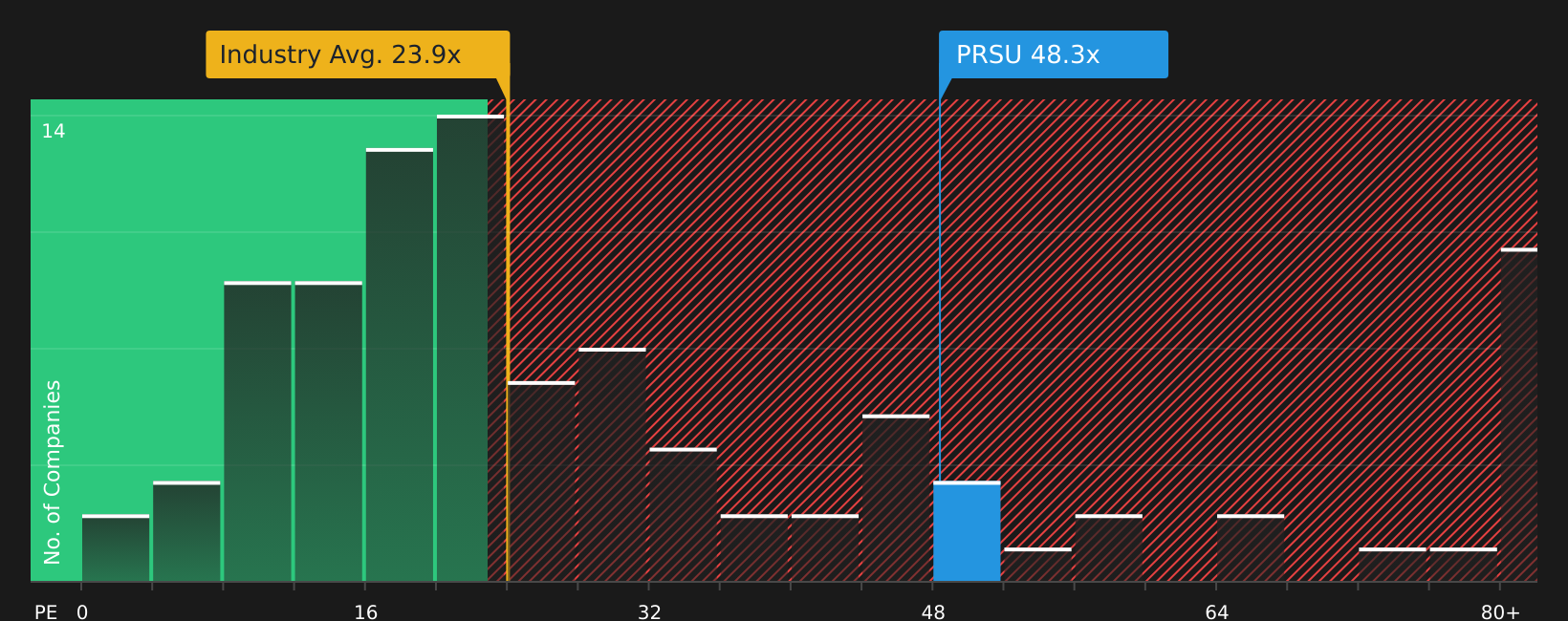Click the Industry Avg. 23.9x label
The width and height of the screenshot is (1568, 621).
point(358,54)
